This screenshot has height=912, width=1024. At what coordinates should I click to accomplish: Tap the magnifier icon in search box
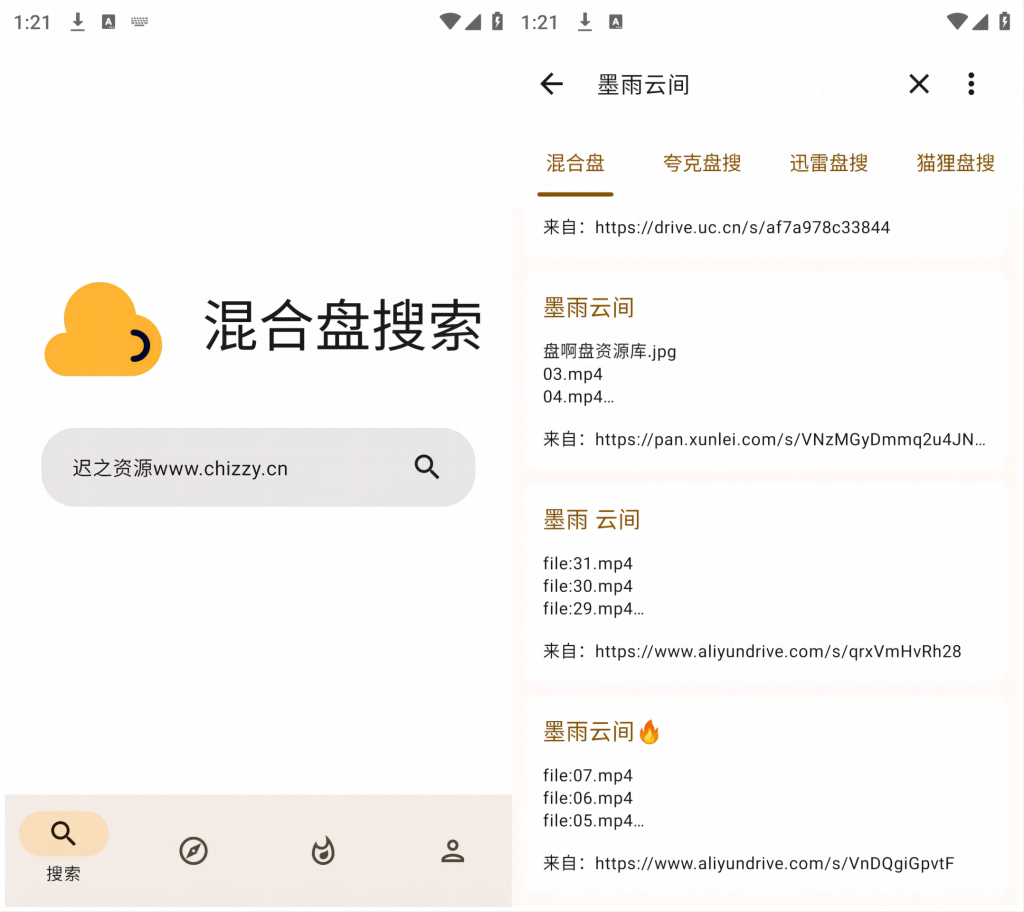point(427,467)
